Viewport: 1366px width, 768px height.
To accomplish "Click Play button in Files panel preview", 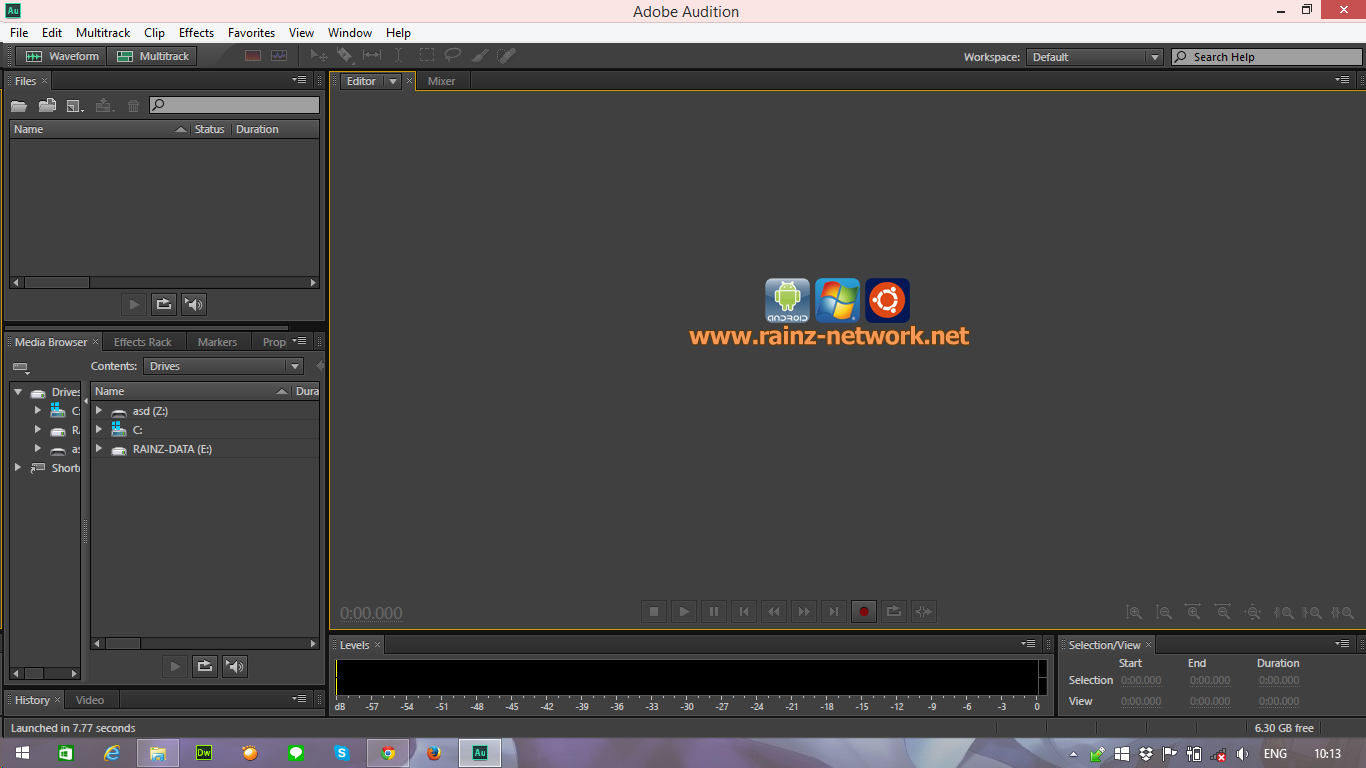I will 135,304.
